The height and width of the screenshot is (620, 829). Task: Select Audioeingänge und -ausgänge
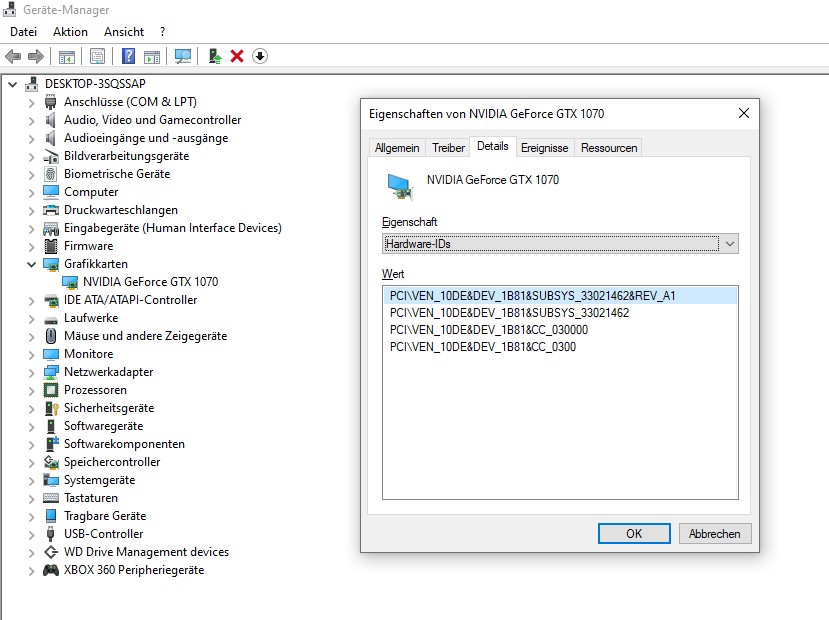[146, 138]
